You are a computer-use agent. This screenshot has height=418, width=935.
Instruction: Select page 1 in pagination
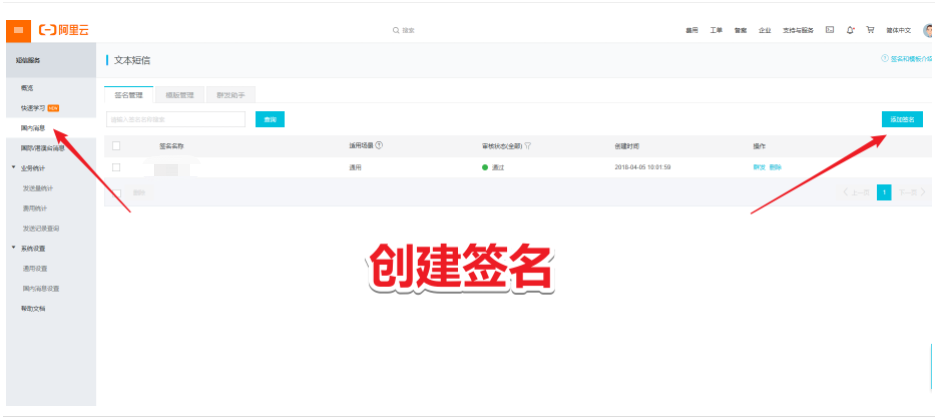tap(884, 192)
